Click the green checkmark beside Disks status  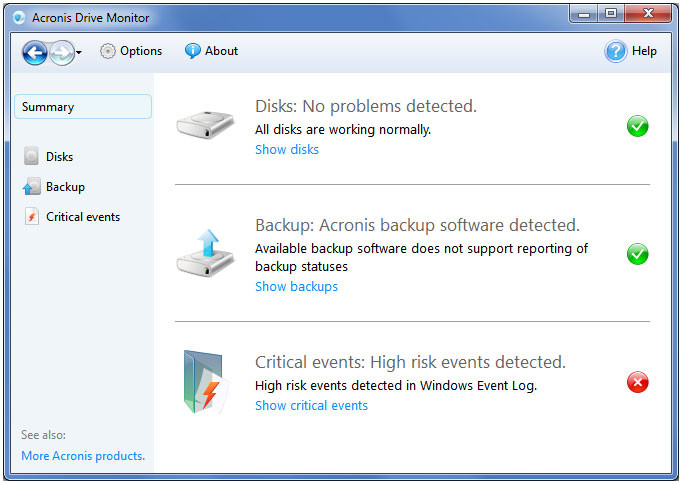638,126
